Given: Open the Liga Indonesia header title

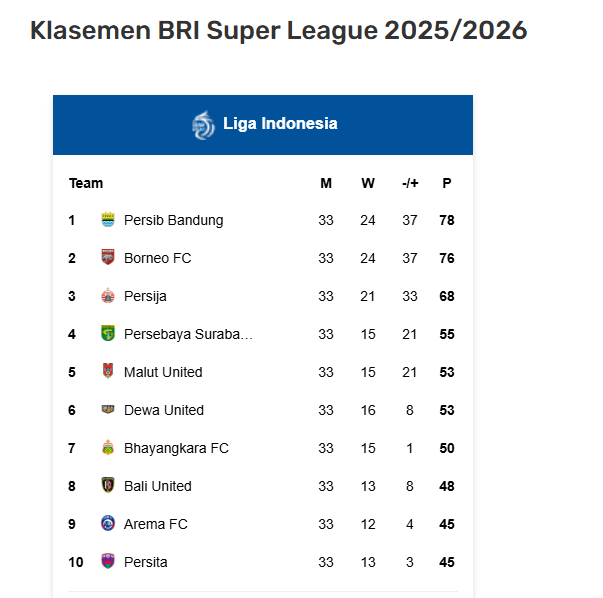Looking at the screenshot, I should tap(280, 124).
